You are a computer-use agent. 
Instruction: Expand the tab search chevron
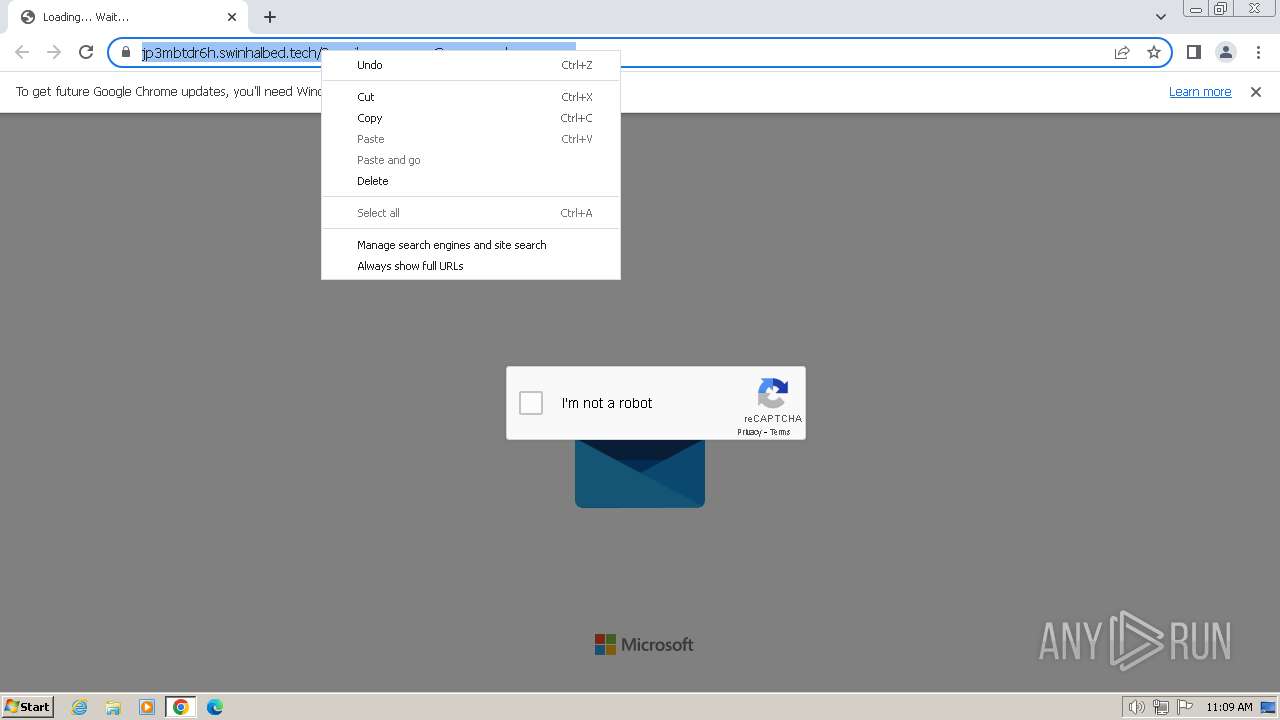pos(1160,17)
